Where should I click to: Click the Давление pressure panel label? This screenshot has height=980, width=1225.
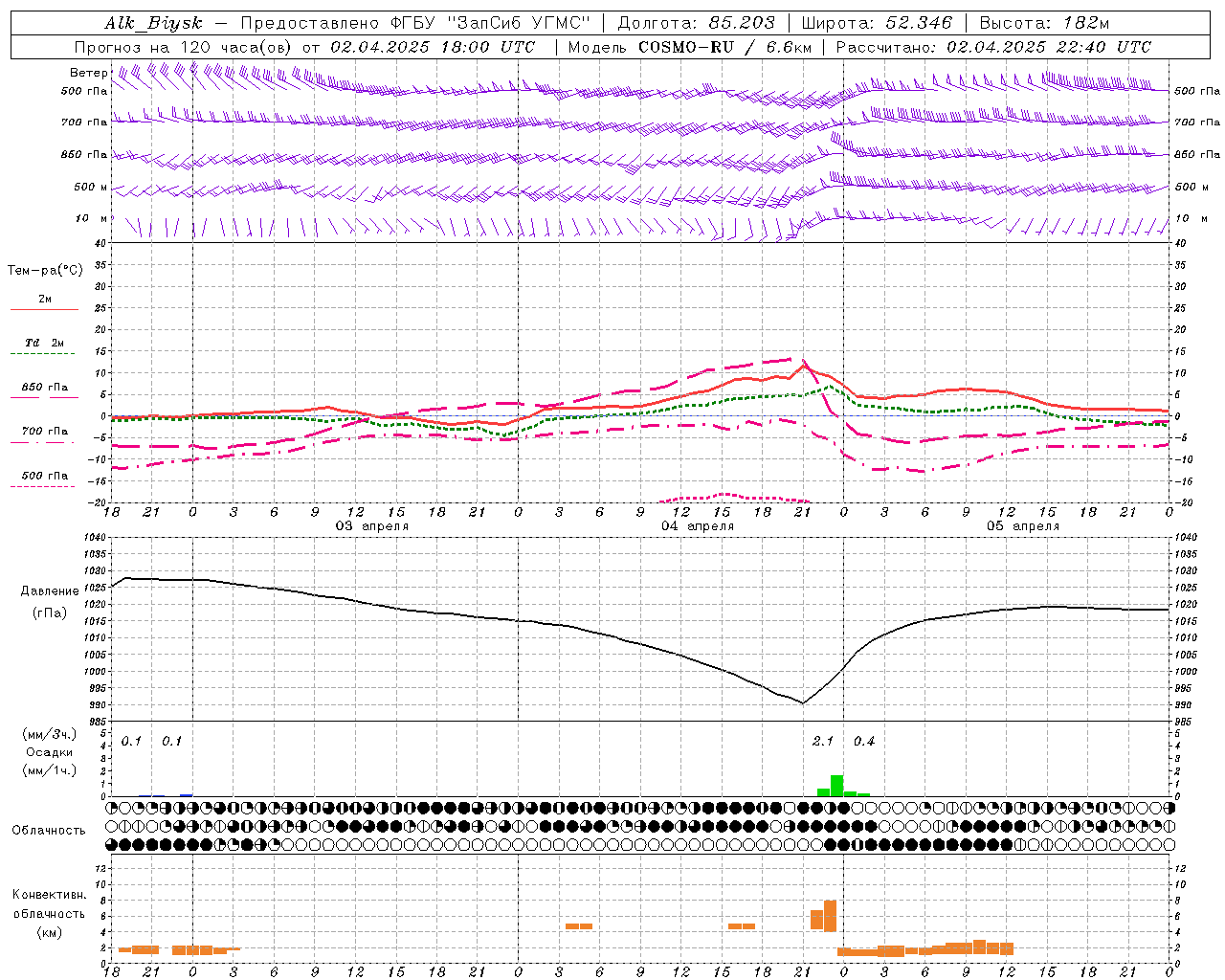point(50,591)
